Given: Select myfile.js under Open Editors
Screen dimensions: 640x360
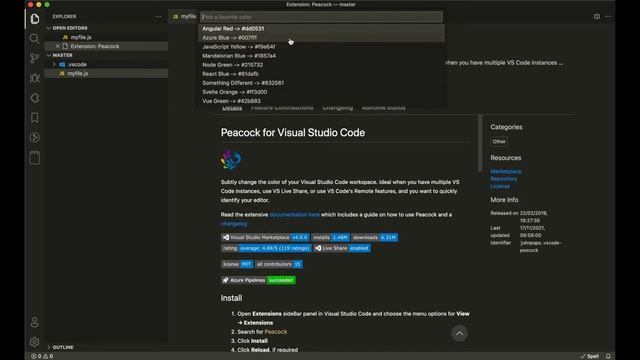Looking at the screenshot, I should 107,37.
